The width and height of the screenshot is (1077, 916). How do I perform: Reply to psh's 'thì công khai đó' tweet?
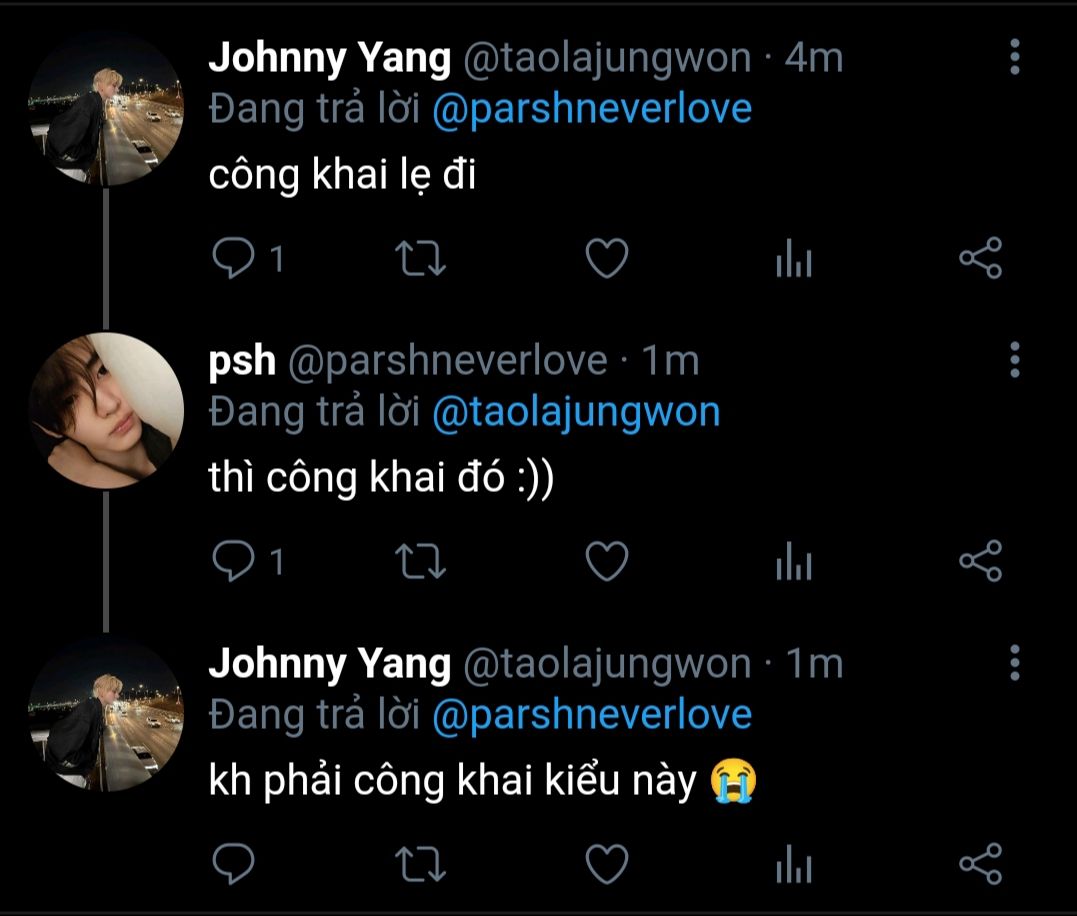pyautogui.click(x=234, y=561)
